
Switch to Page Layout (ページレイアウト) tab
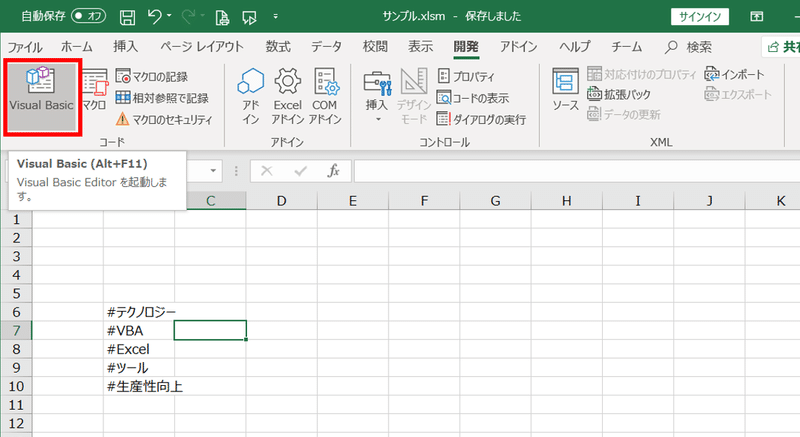tap(202, 47)
